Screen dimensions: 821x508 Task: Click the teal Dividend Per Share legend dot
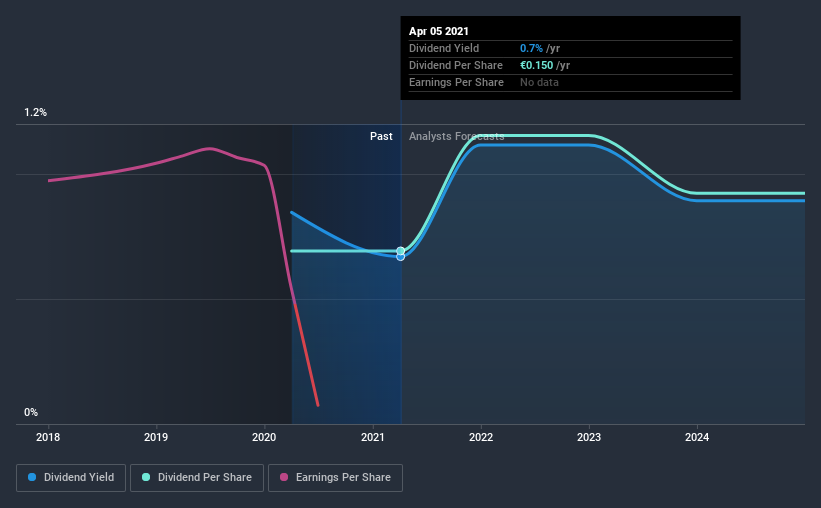coord(146,477)
